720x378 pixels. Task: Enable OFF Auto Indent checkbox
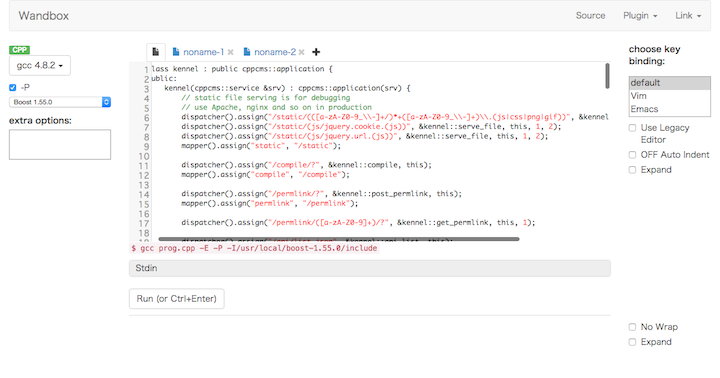tap(632, 155)
